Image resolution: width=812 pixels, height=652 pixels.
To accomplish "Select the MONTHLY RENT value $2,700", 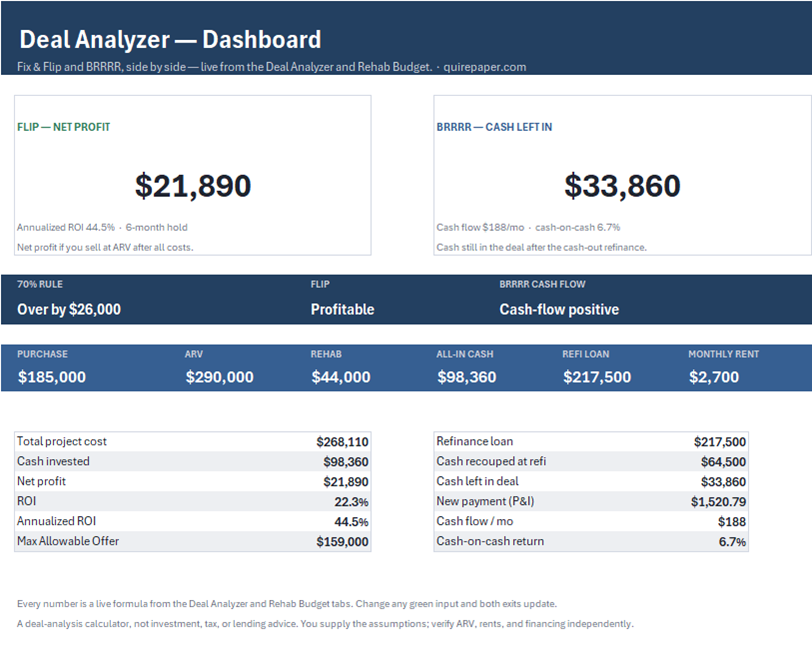I will (x=714, y=376).
